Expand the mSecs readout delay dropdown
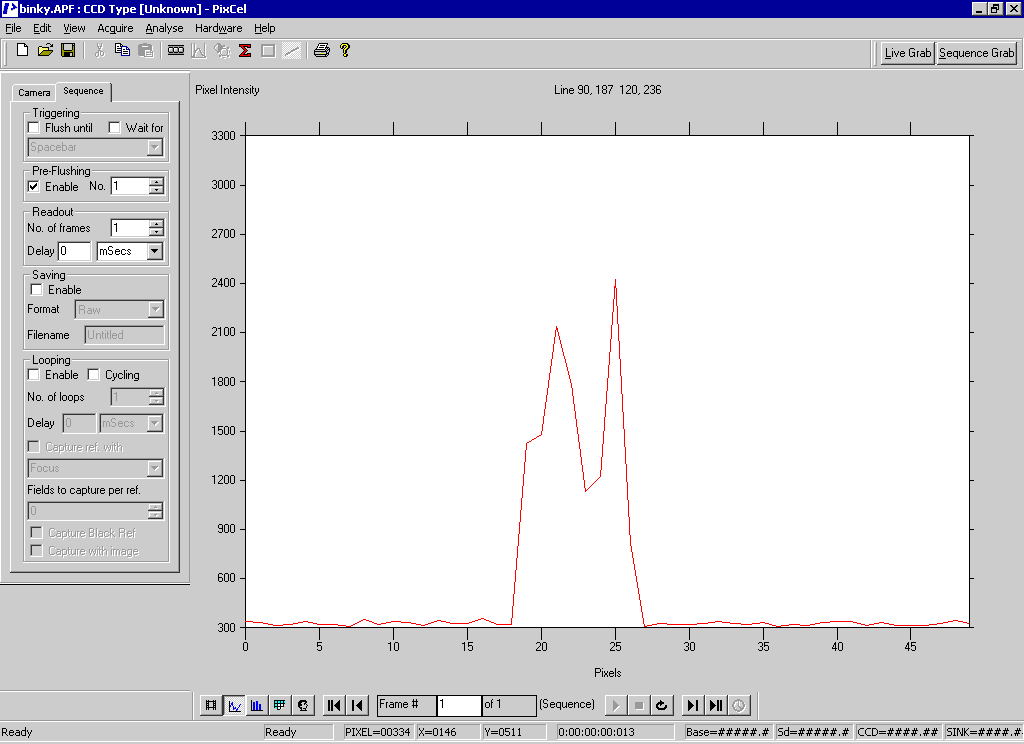Screen dimensions: 1024x744 154,252
